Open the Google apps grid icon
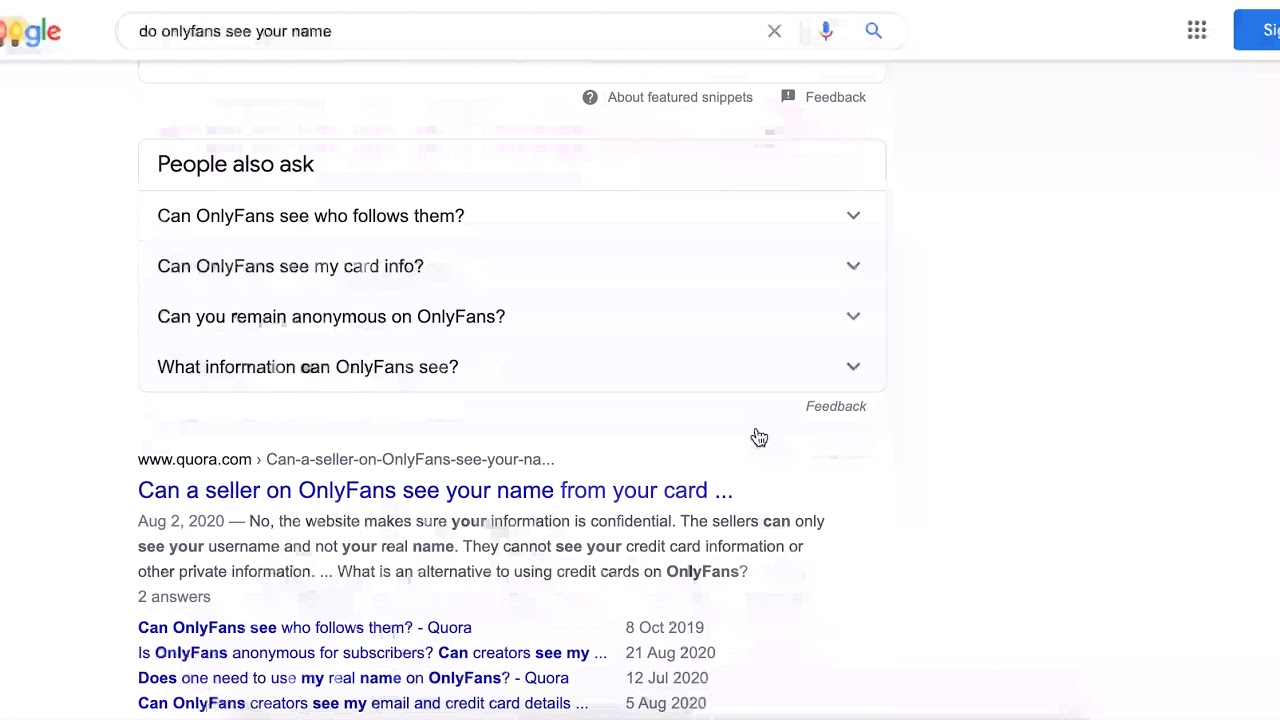The image size is (1280, 720). [1197, 31]
